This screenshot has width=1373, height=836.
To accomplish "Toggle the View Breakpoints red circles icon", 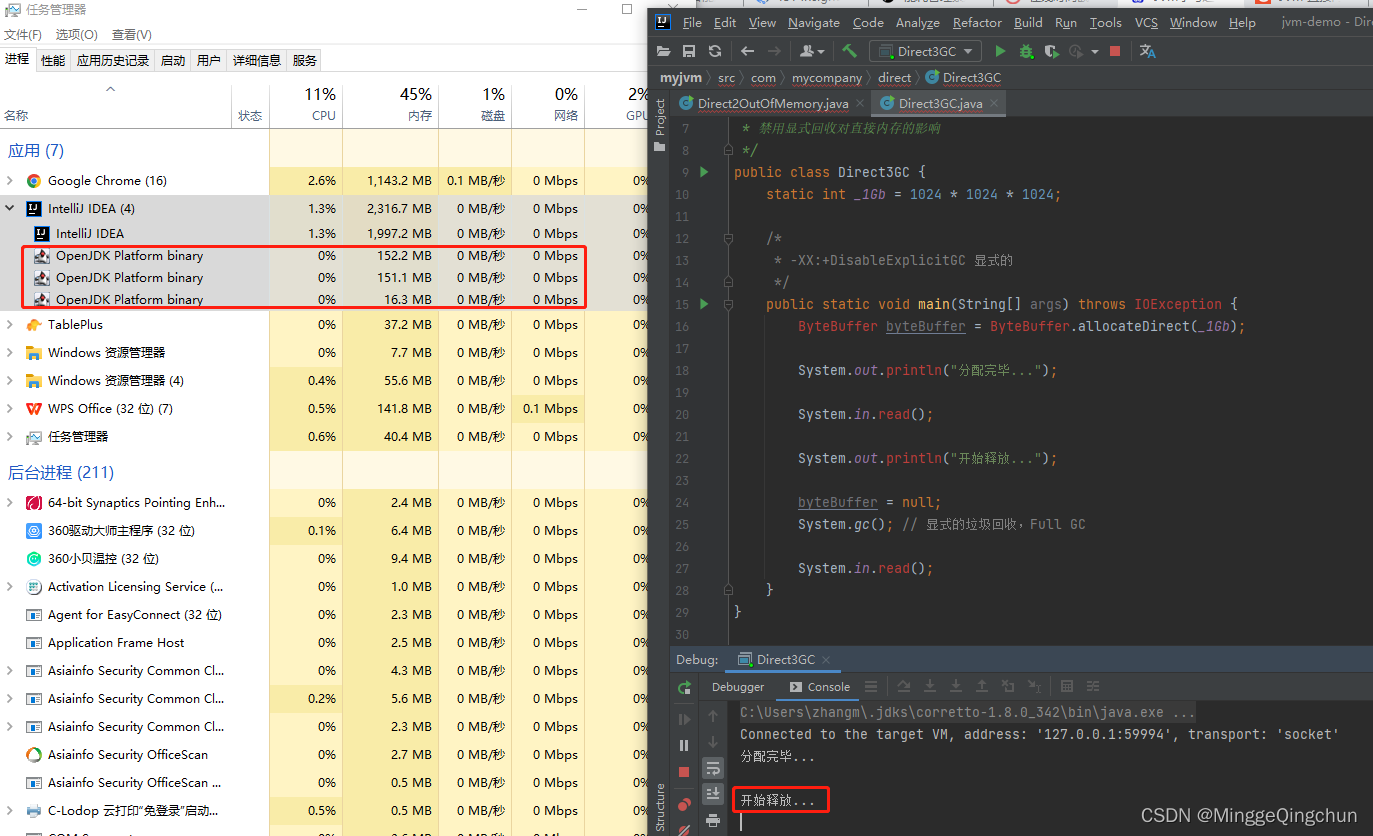I will pos(685,803).
